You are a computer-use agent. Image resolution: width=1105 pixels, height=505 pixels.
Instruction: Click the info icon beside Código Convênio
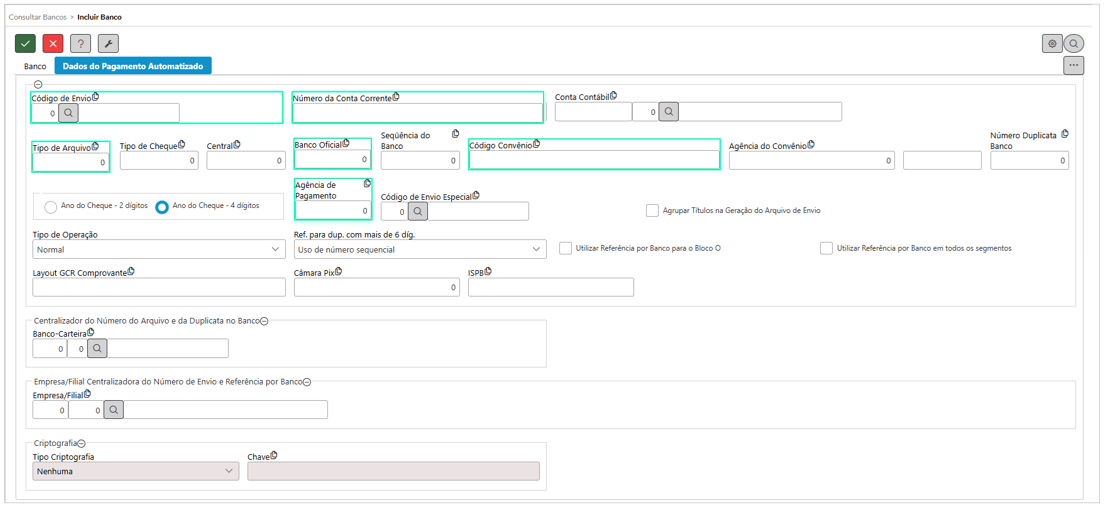point(536,143)
